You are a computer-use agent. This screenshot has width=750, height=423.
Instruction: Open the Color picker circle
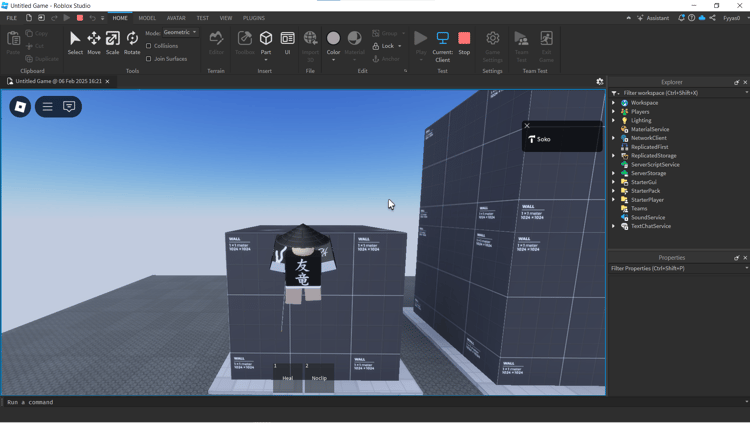pyautogui.click(x=333, y=38)
